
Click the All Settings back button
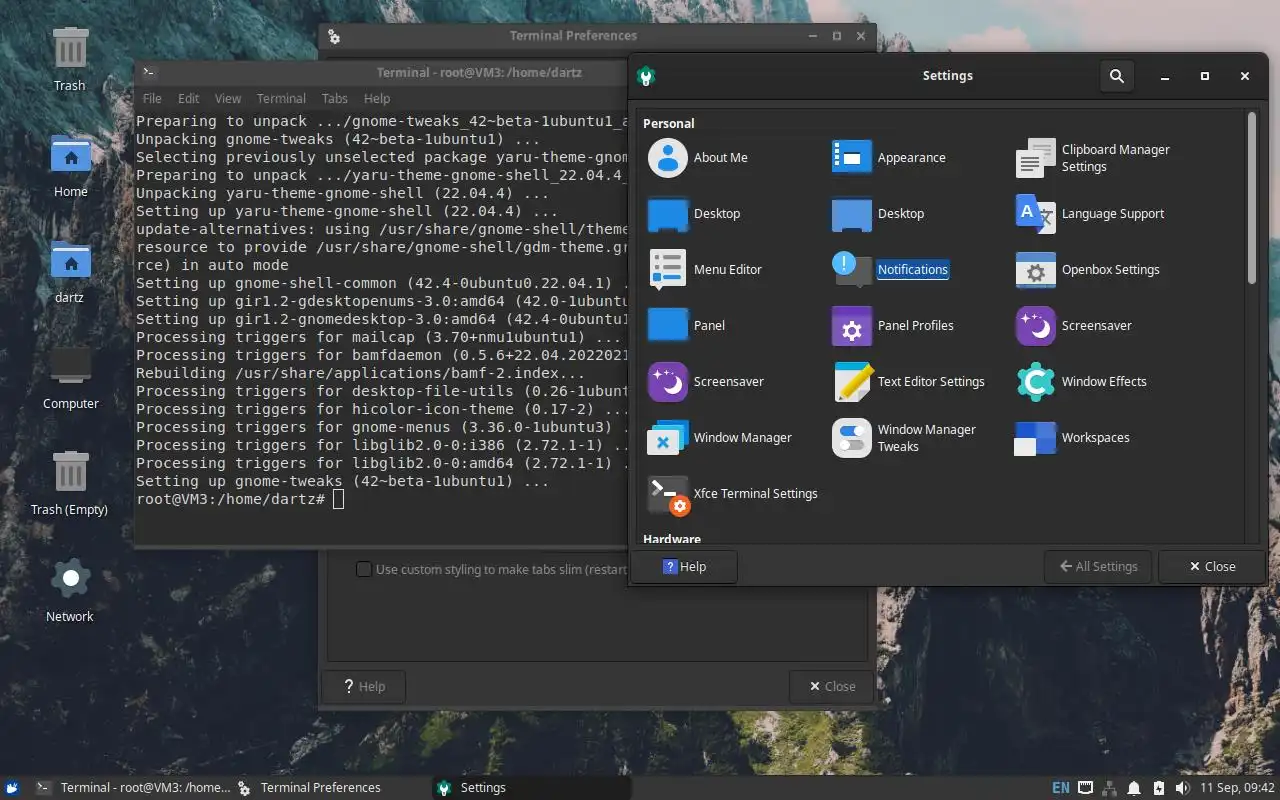(x=1098, y=567)
